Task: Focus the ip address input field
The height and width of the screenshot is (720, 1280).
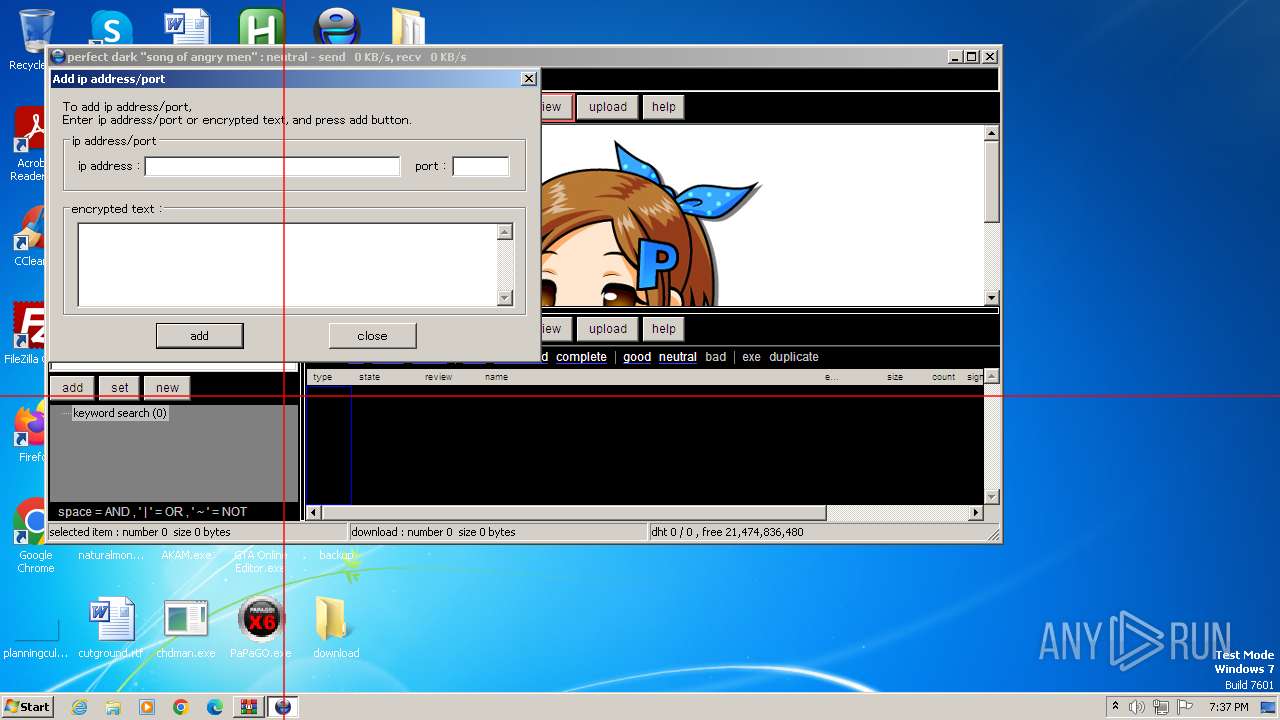Action: click(x=272, y=166)
